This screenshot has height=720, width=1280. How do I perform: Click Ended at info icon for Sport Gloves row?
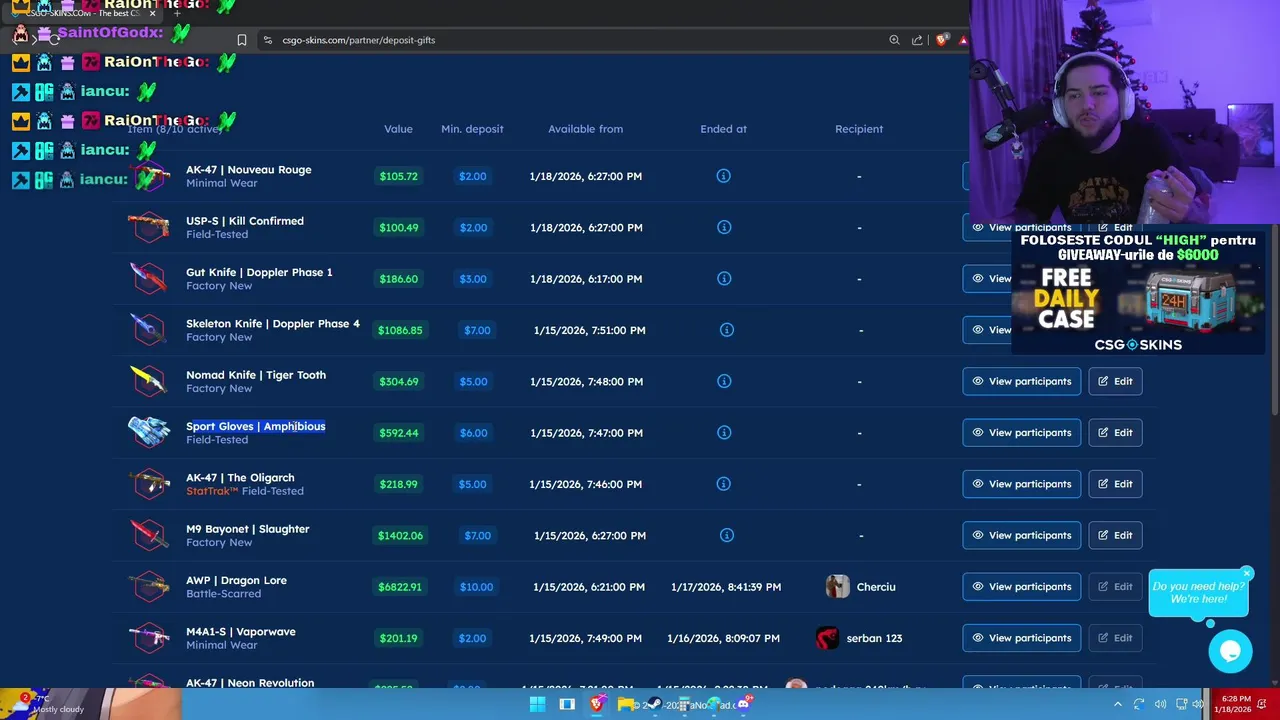point(723,432)
